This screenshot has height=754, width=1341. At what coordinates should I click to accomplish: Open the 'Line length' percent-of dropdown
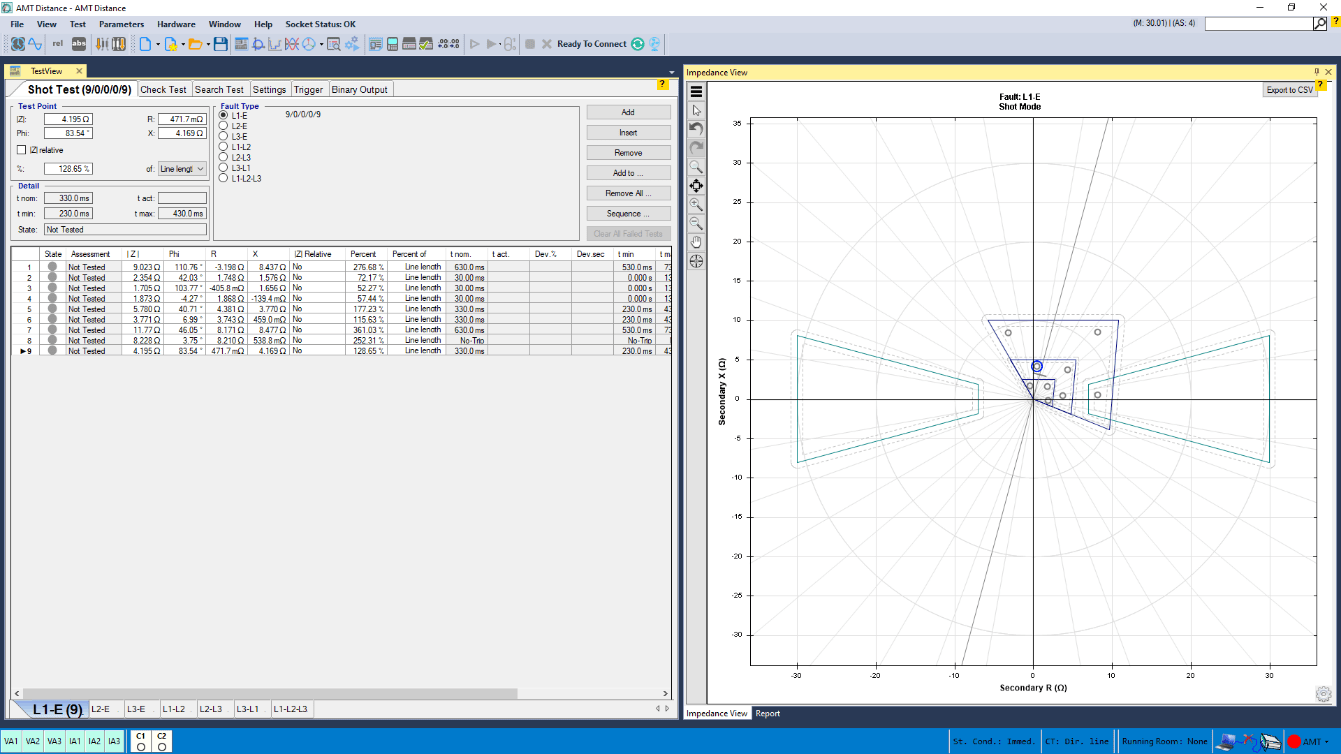(x=182, y=169)
